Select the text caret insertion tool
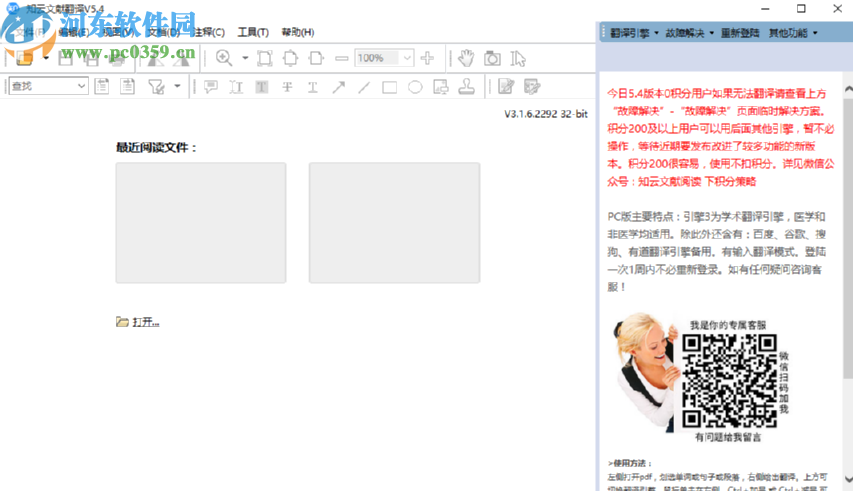Viewport: 853px width, 491px height. (236, 86)
